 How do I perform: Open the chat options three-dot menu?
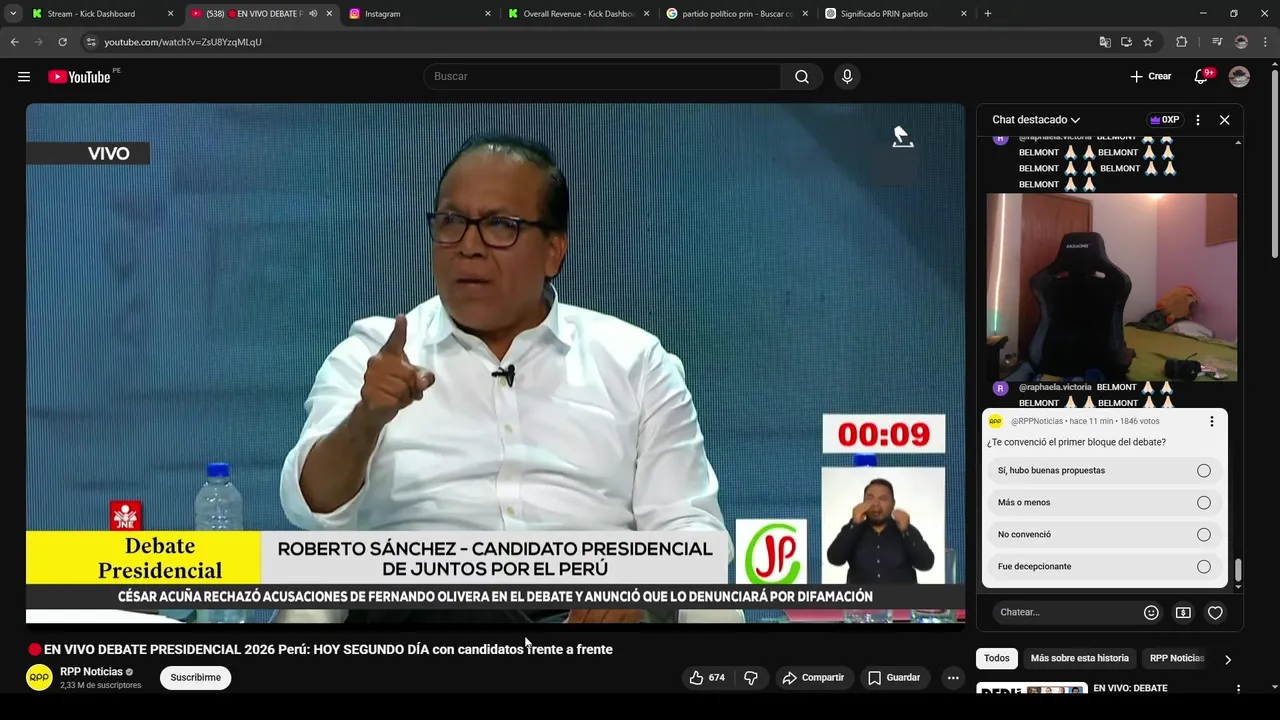[1198, 120]
